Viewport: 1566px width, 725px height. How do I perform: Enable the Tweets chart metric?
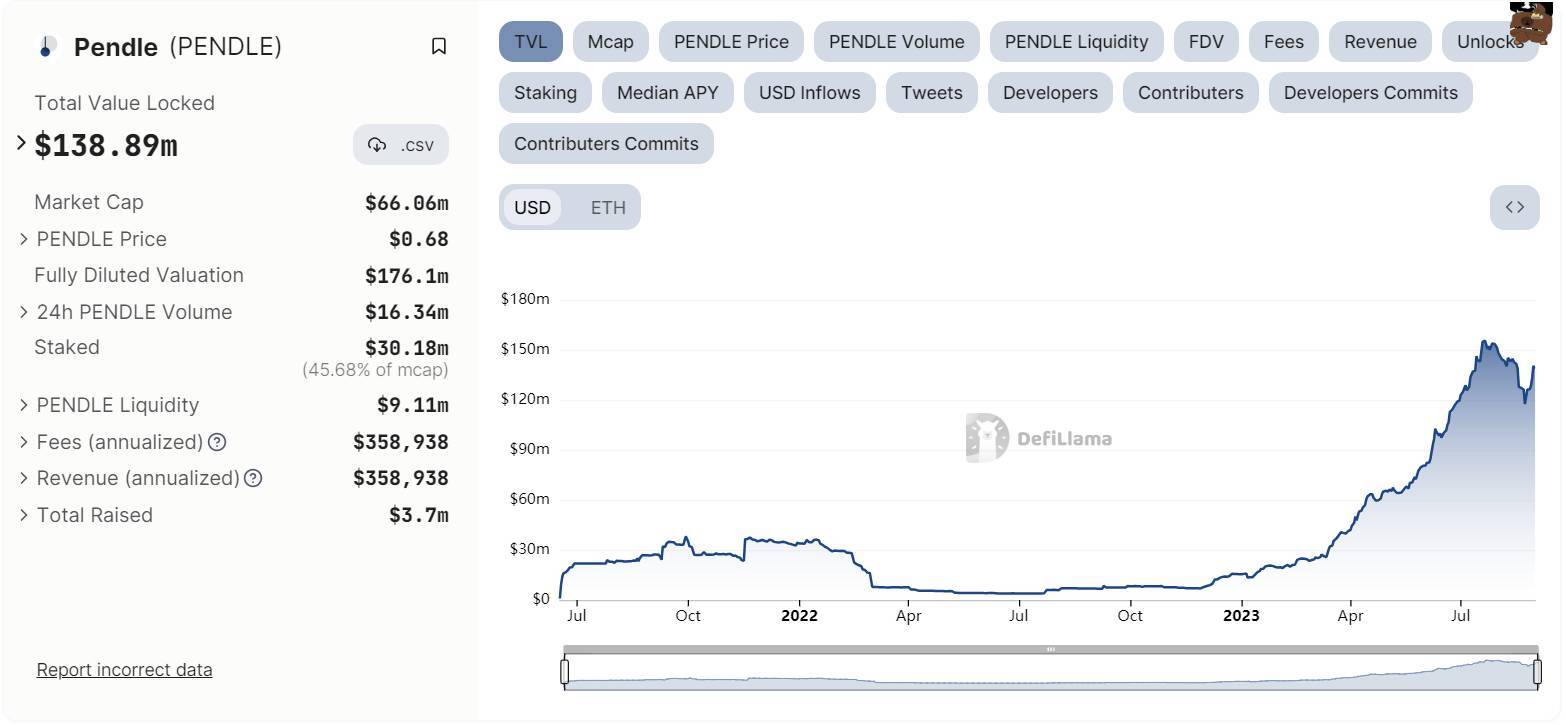[932, 93]
